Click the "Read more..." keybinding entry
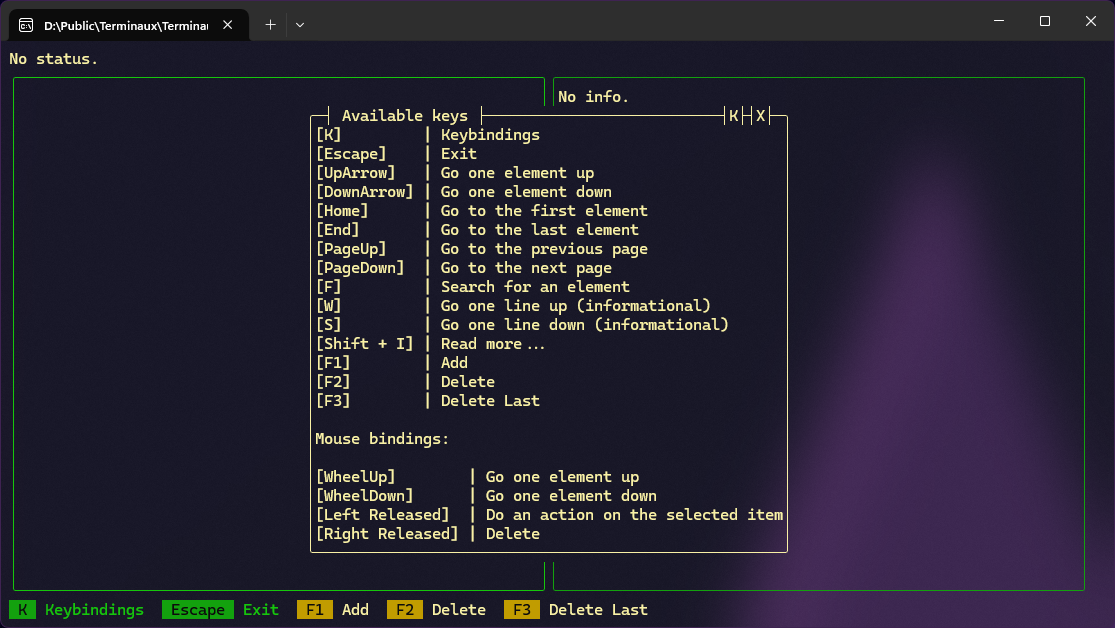This screenshot has height=628, width=1115. (x=493, y=344)
